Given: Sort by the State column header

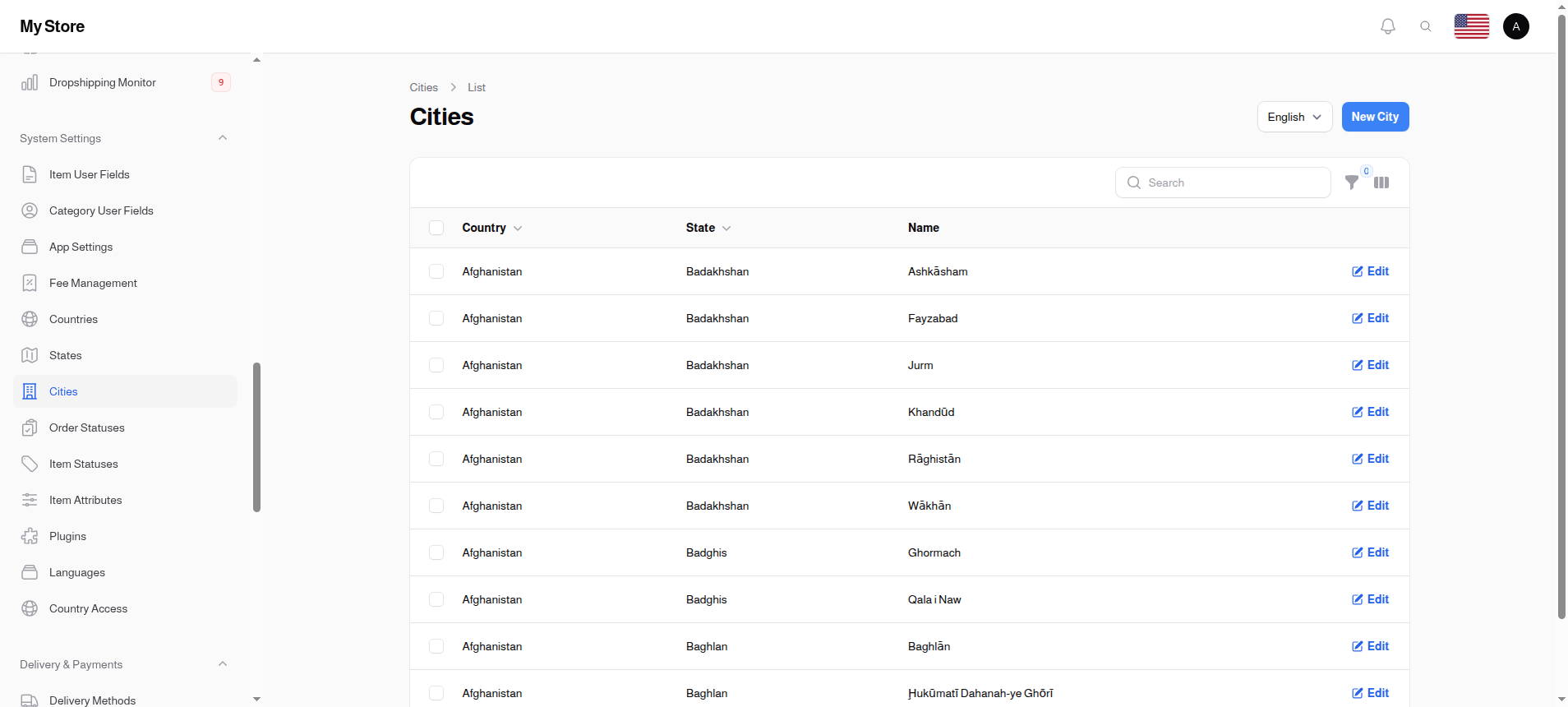Looking at the screenshot, I should (x=708, y=228).
